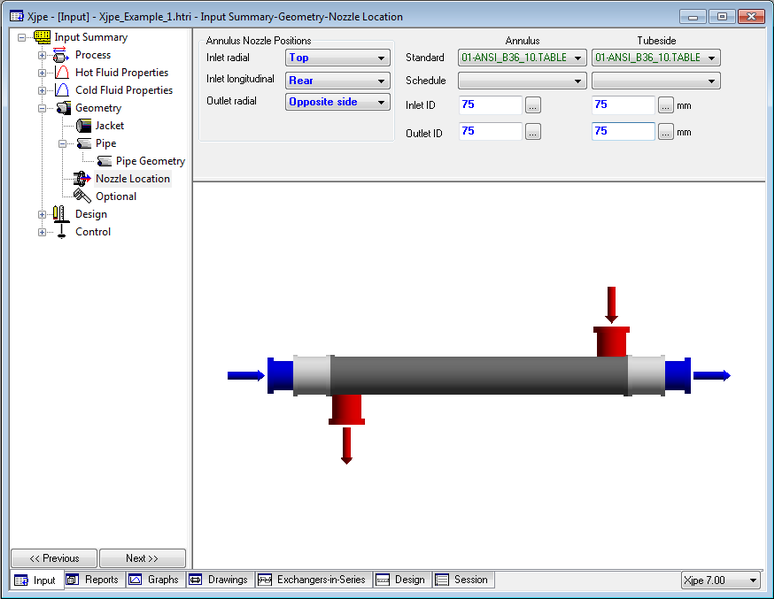This screenshot has height=599, width=774.
Task: Click the Cold Fluid Properties icon
Action: click(63, 91)
